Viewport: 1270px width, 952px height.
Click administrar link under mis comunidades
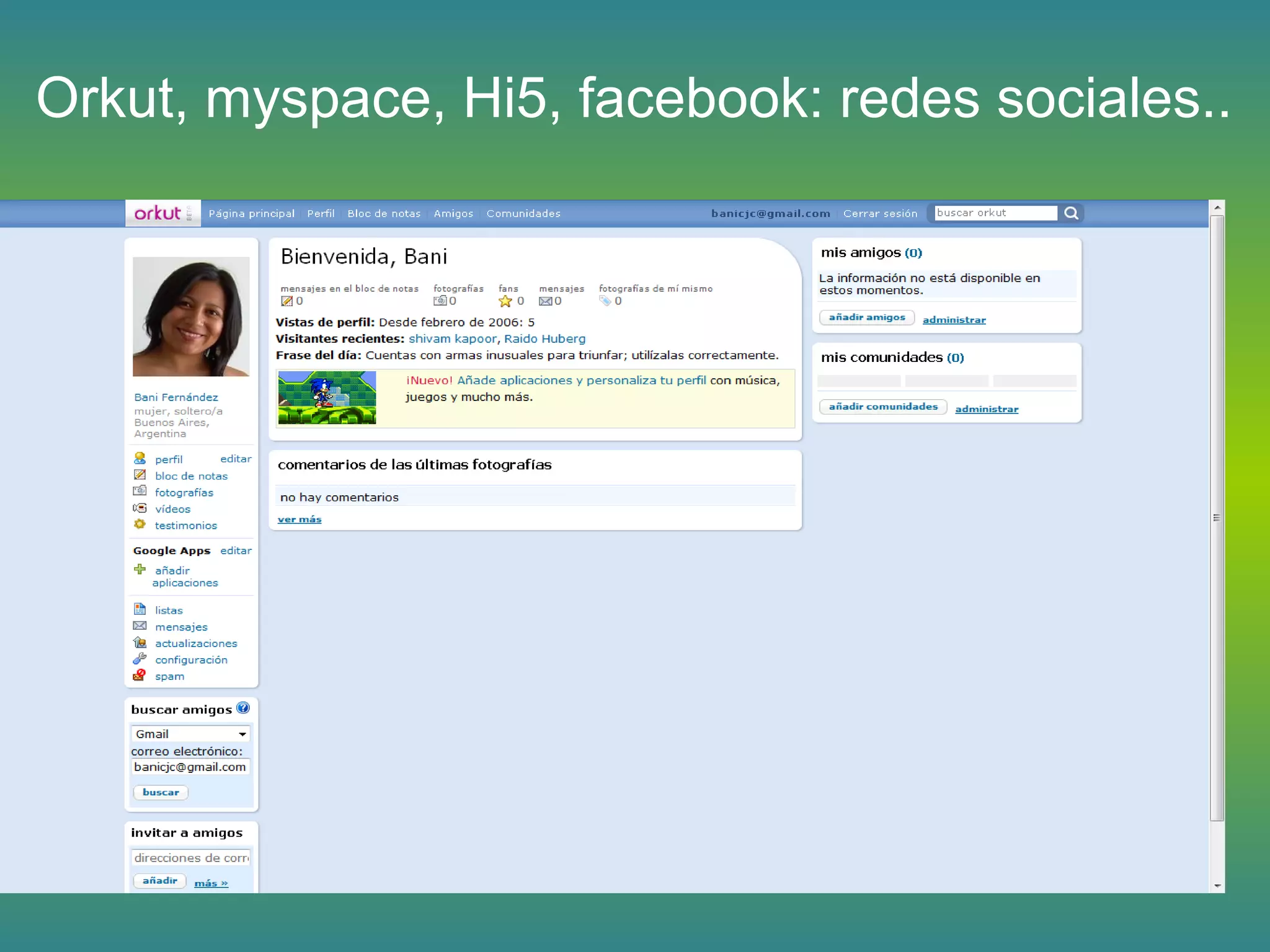[987, 409]
